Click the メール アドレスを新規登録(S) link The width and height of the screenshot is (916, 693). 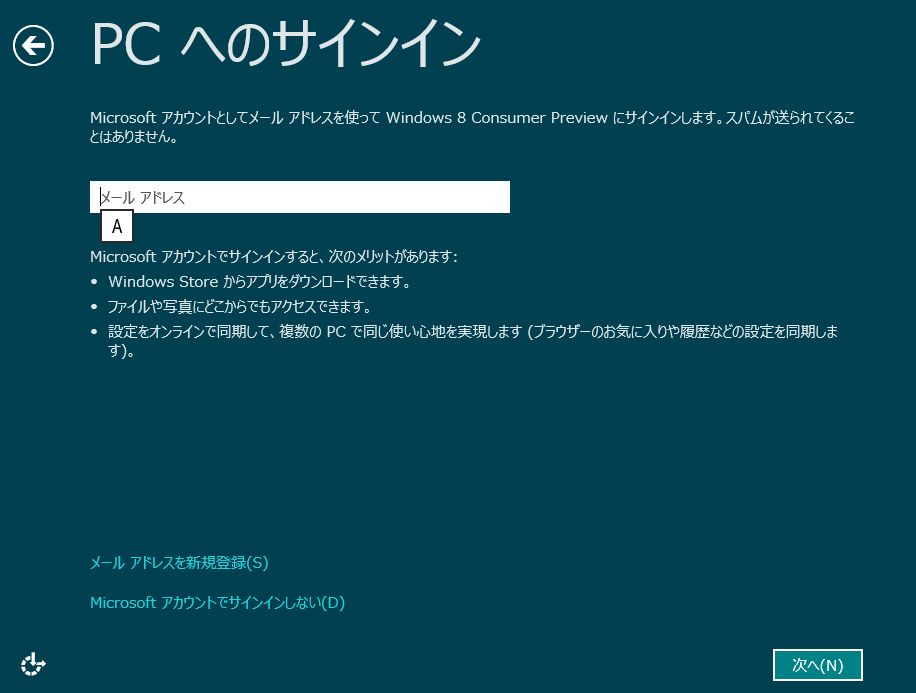179,563
